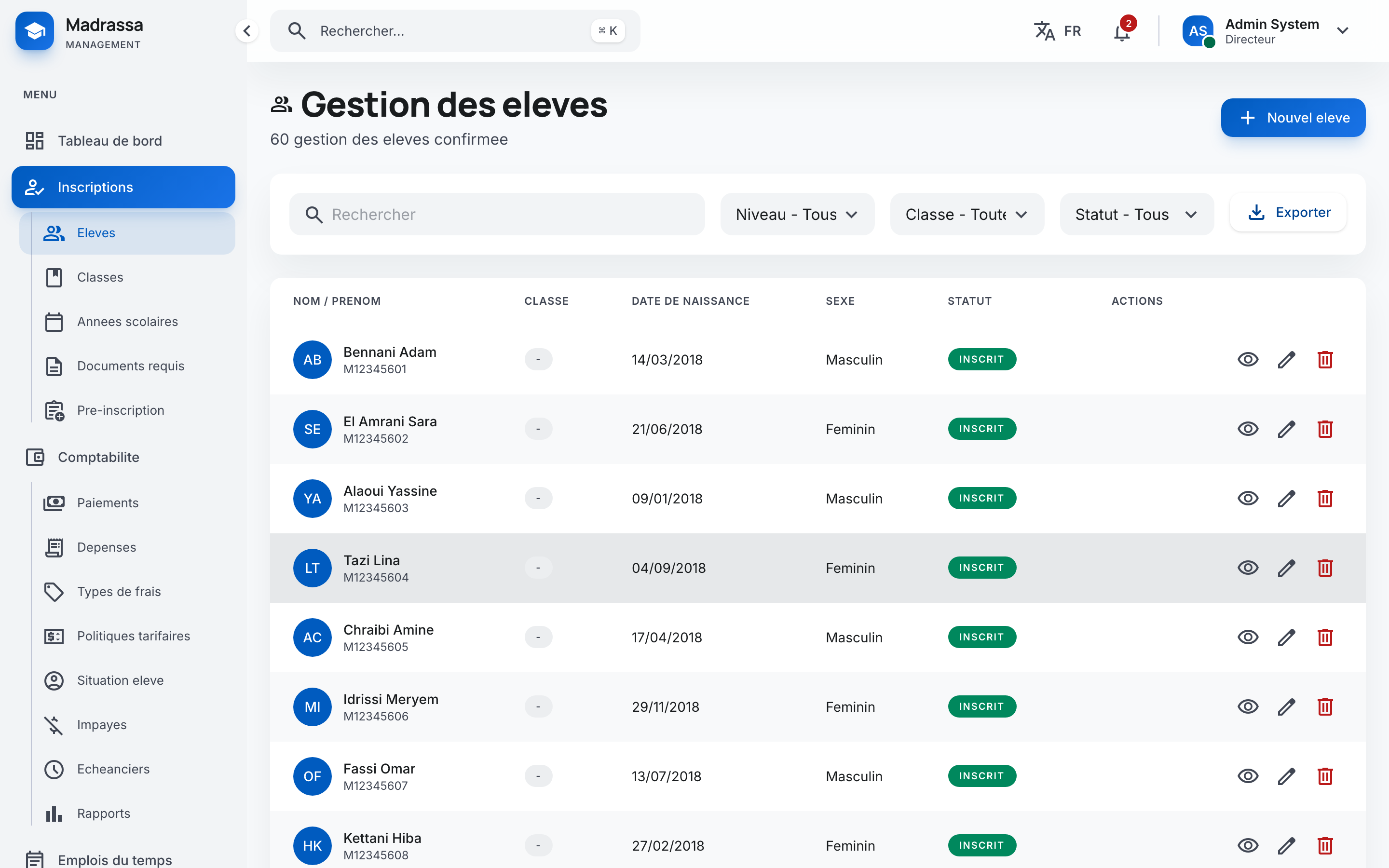View Alaoui Yassine details via eye icon
Image resolution: width=1389 pixels, height=868 pixels.
[1248, 499]
